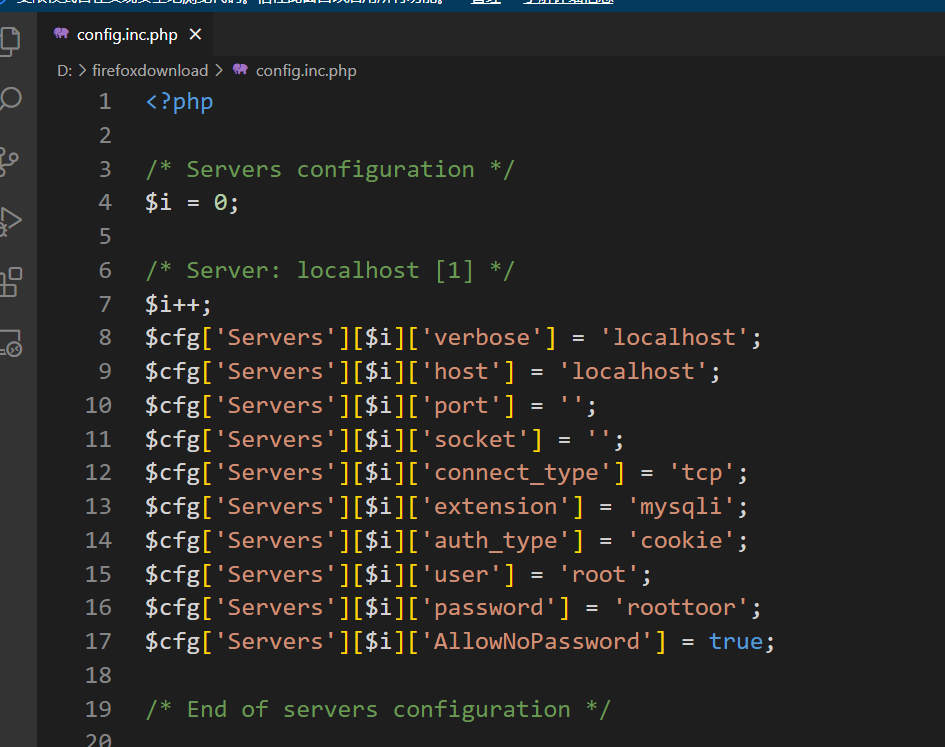Click the 'port' key on line 10
Viewport: 945px width, 747px height.
tap(461, 405)
